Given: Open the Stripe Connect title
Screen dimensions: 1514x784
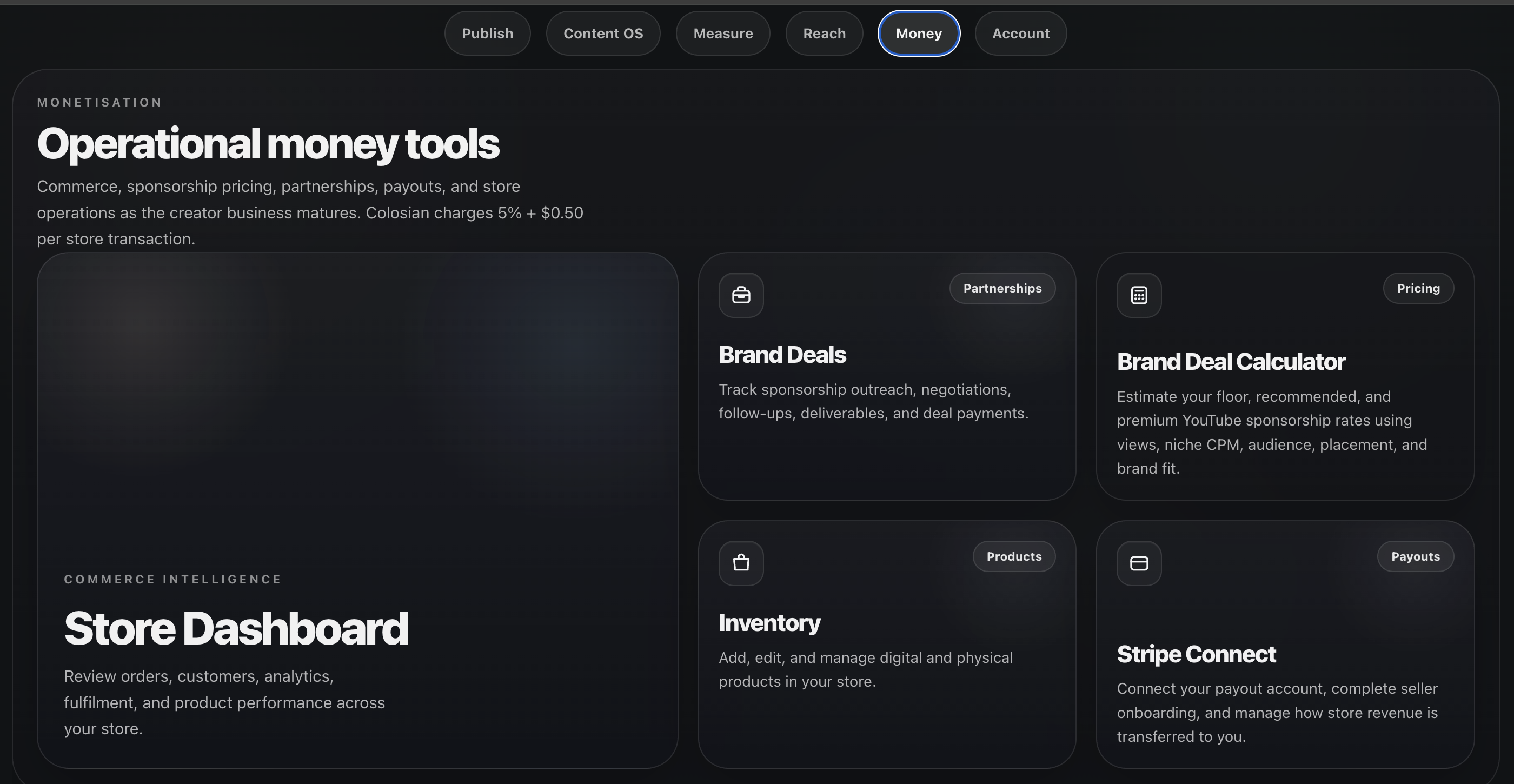Looking at the screenshot, I should pyautogui.click(x=1196, y=654).
